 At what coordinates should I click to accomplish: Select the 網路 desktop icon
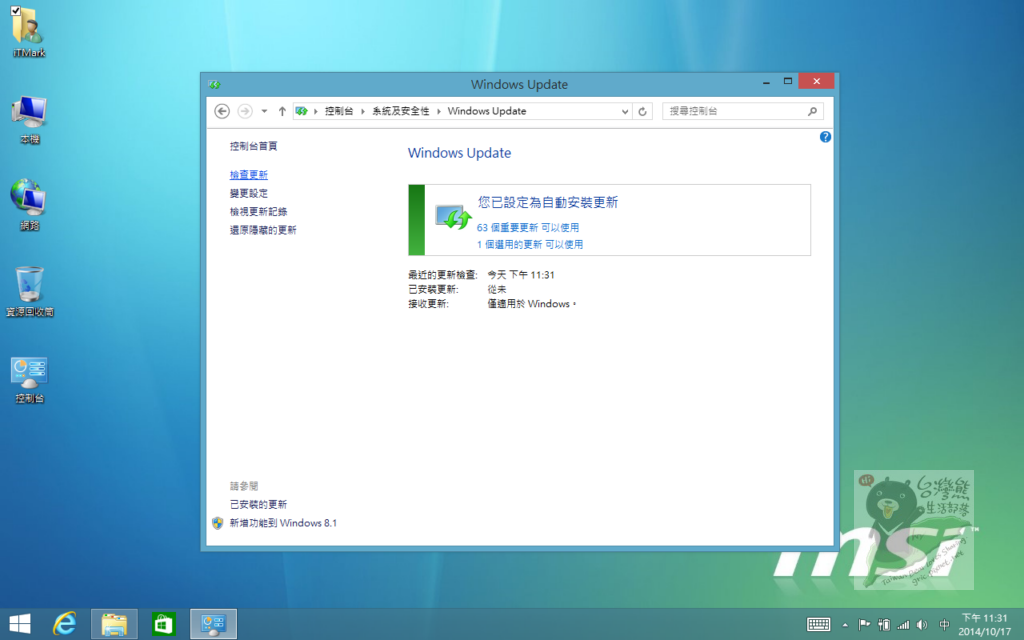[29, 204]
